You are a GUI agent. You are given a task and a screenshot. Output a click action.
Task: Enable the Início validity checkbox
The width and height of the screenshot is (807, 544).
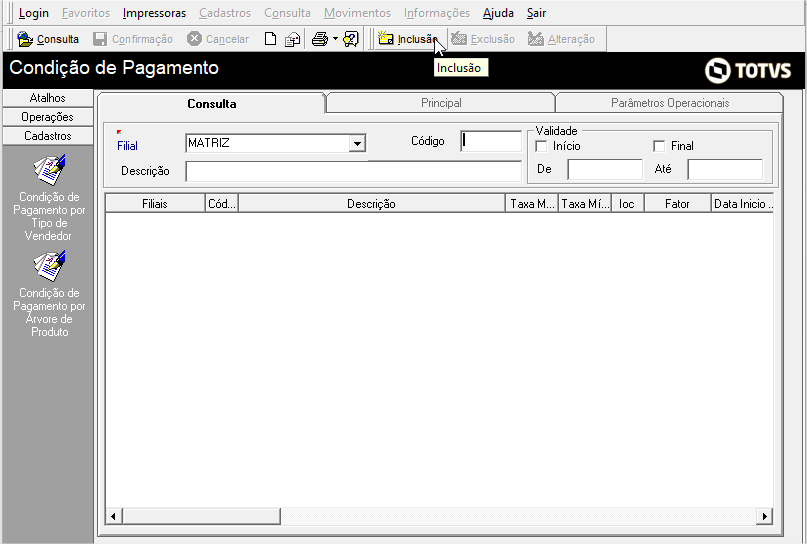pos(541,146)
